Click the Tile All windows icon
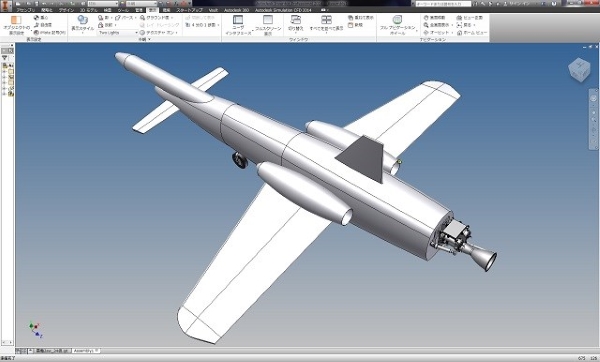Screen dimensions: 600x362 [x=326, y=20]
